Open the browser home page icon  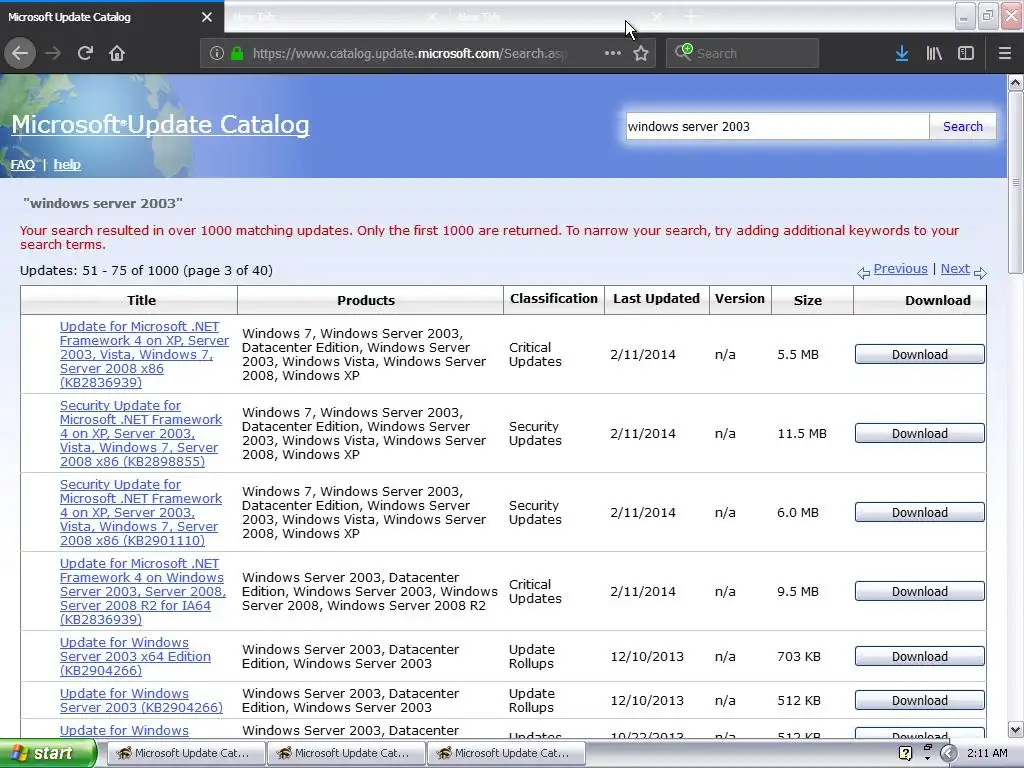[x=117, y=53]
